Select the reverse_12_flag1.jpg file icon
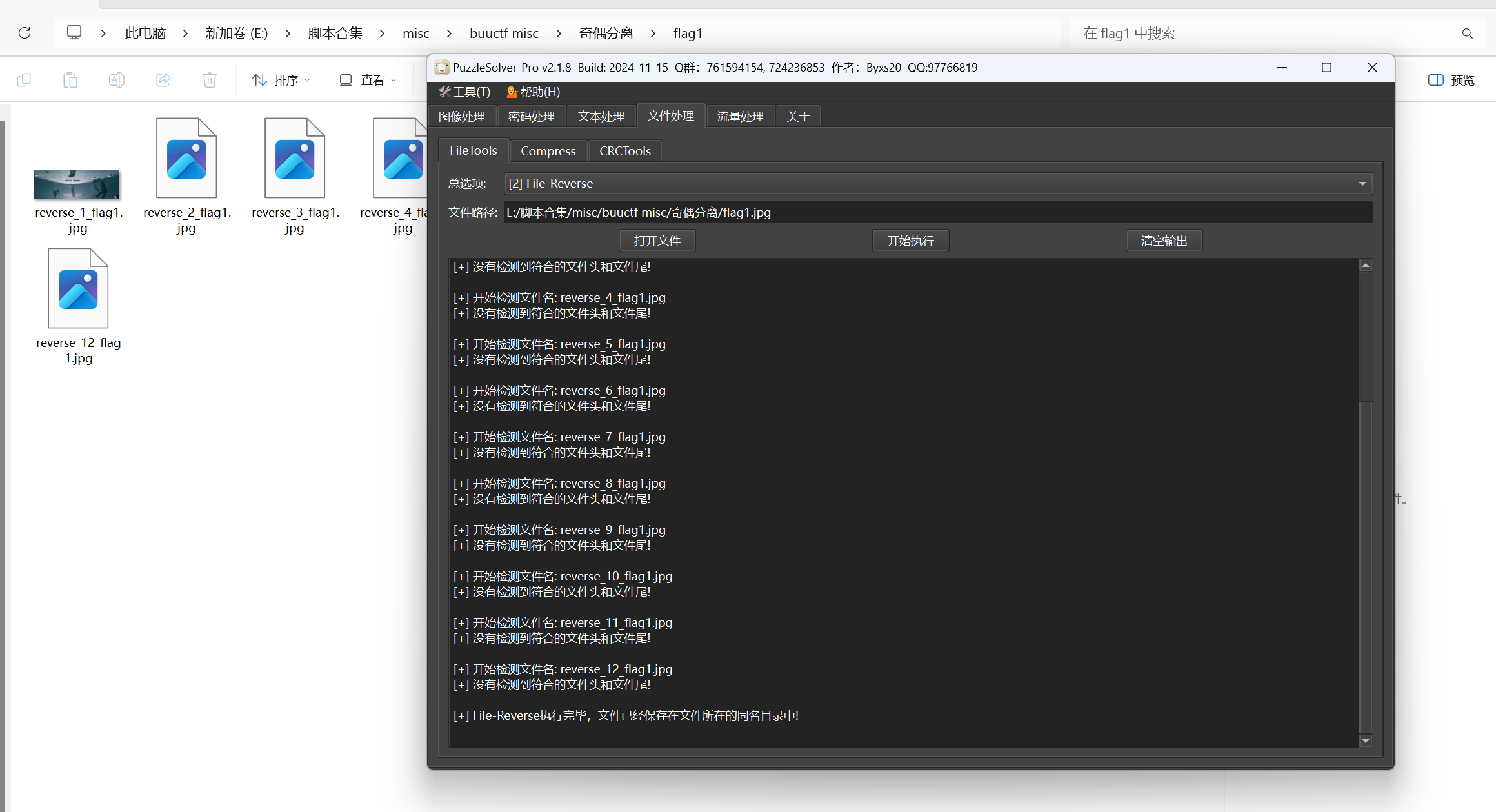This screenshot has height=812, width=1496. coord(78,288)
